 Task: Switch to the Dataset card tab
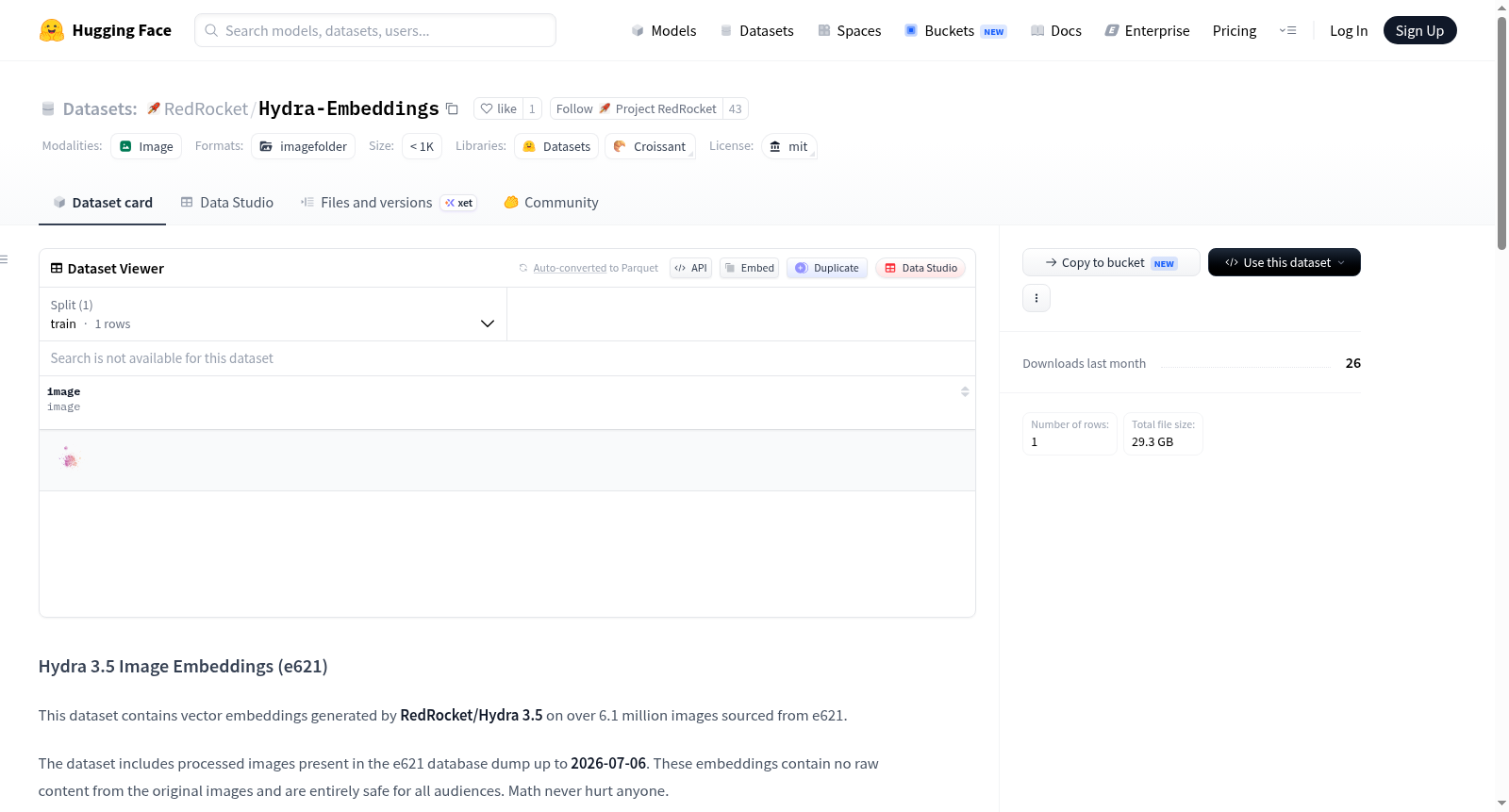pos(102,203)
